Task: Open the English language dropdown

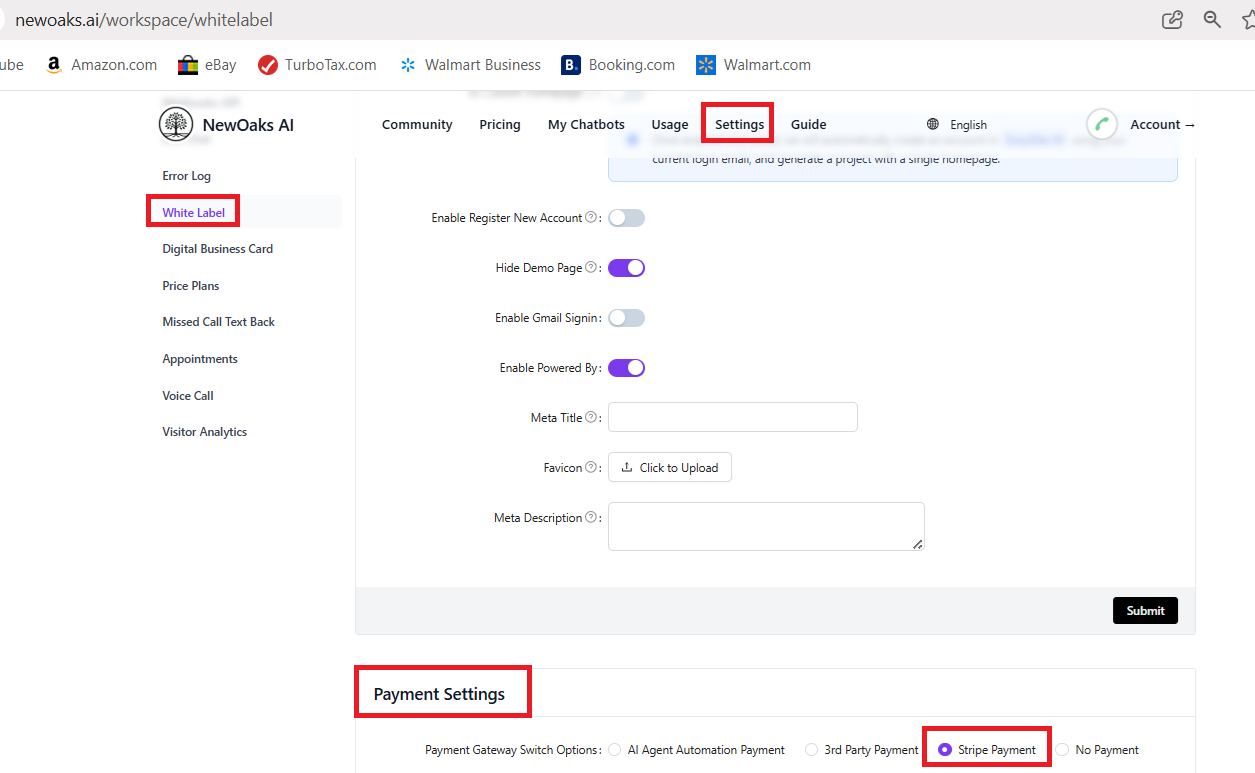Action: 967,125
